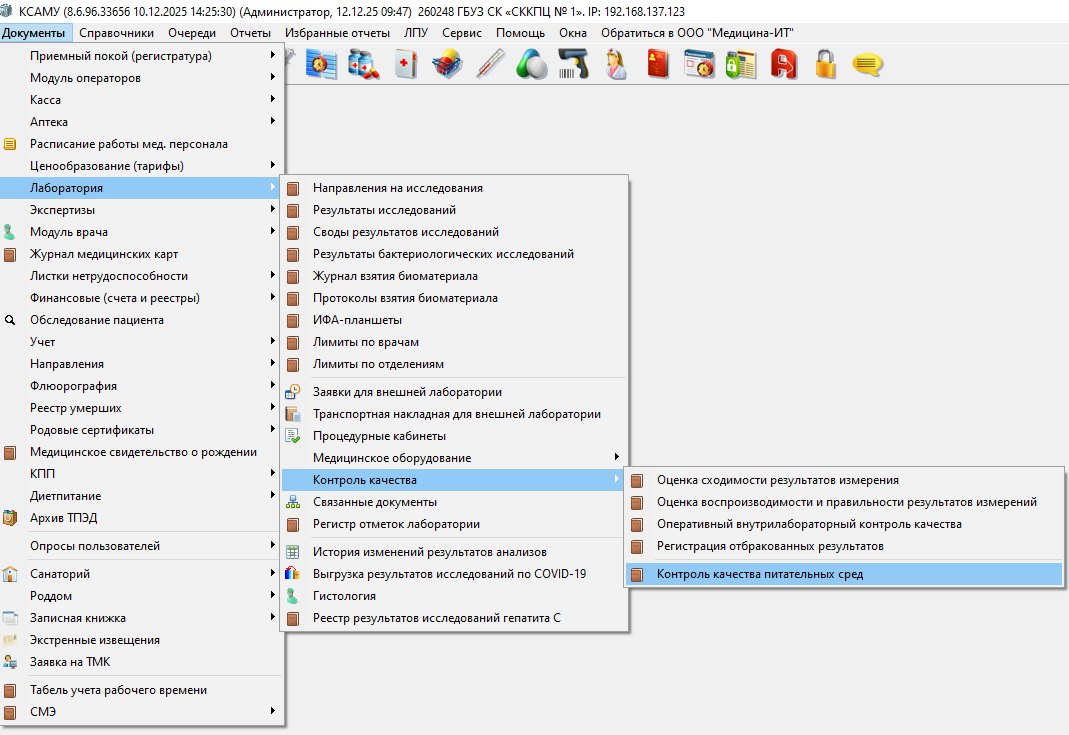1069x735 pixels.
Task: Click the nurse toolbar icon
Action: pos(616,65)
